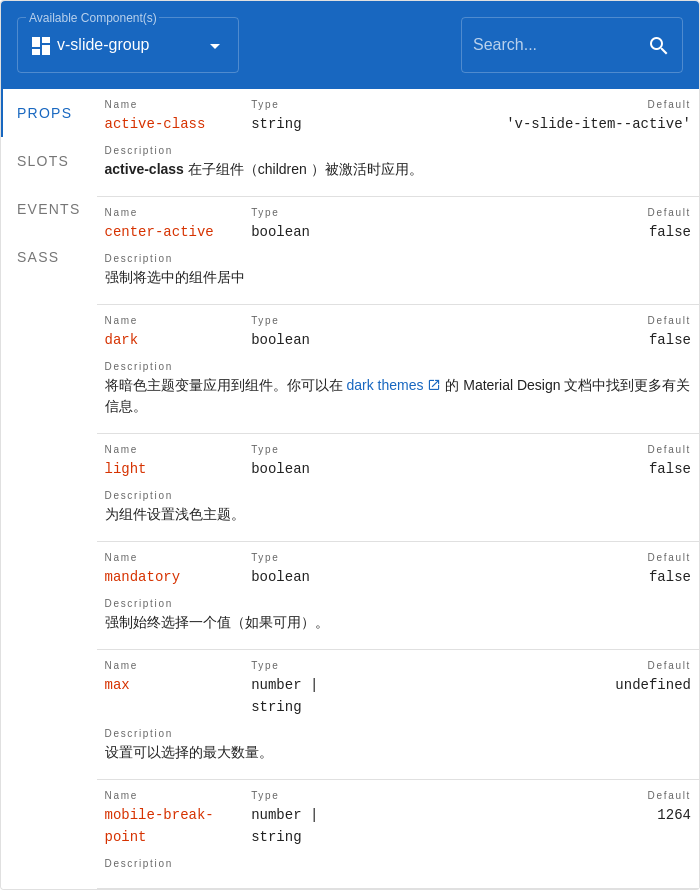
Task: Open the SASS section
Action: coord(37,257)
